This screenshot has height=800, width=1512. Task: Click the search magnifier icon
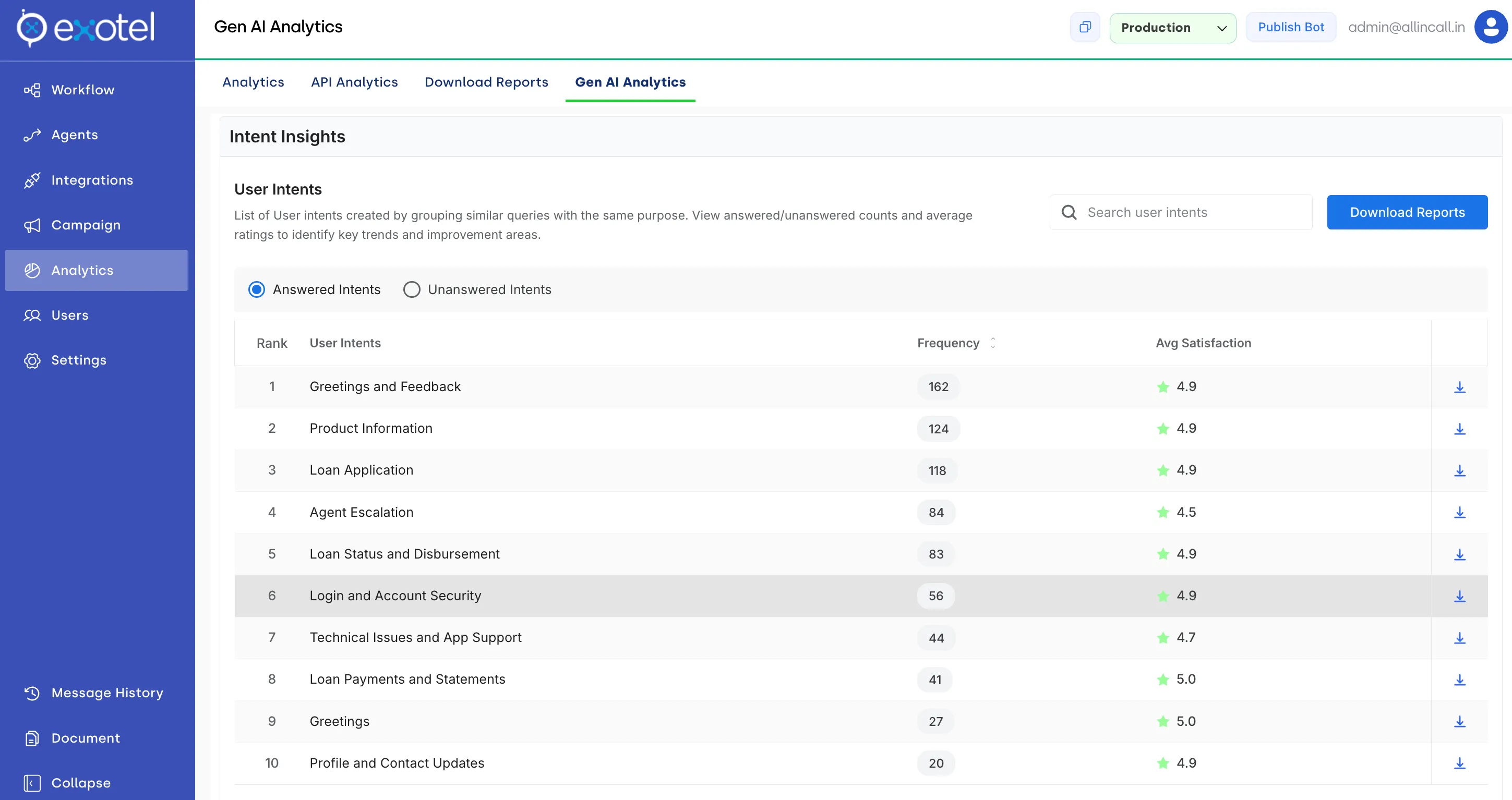tap(1069, 212)
